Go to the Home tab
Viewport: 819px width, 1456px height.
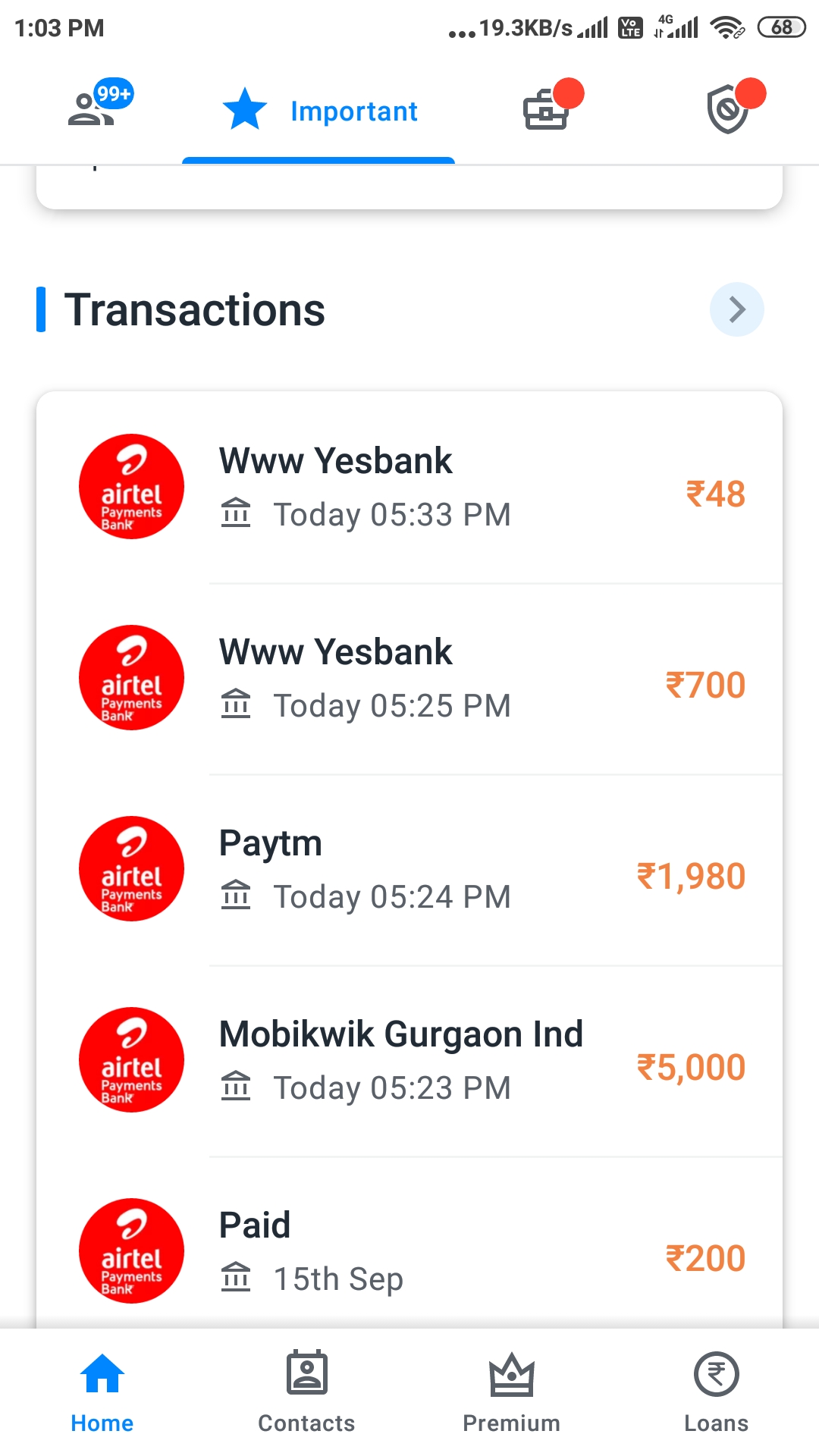(x=102, y=1392)
